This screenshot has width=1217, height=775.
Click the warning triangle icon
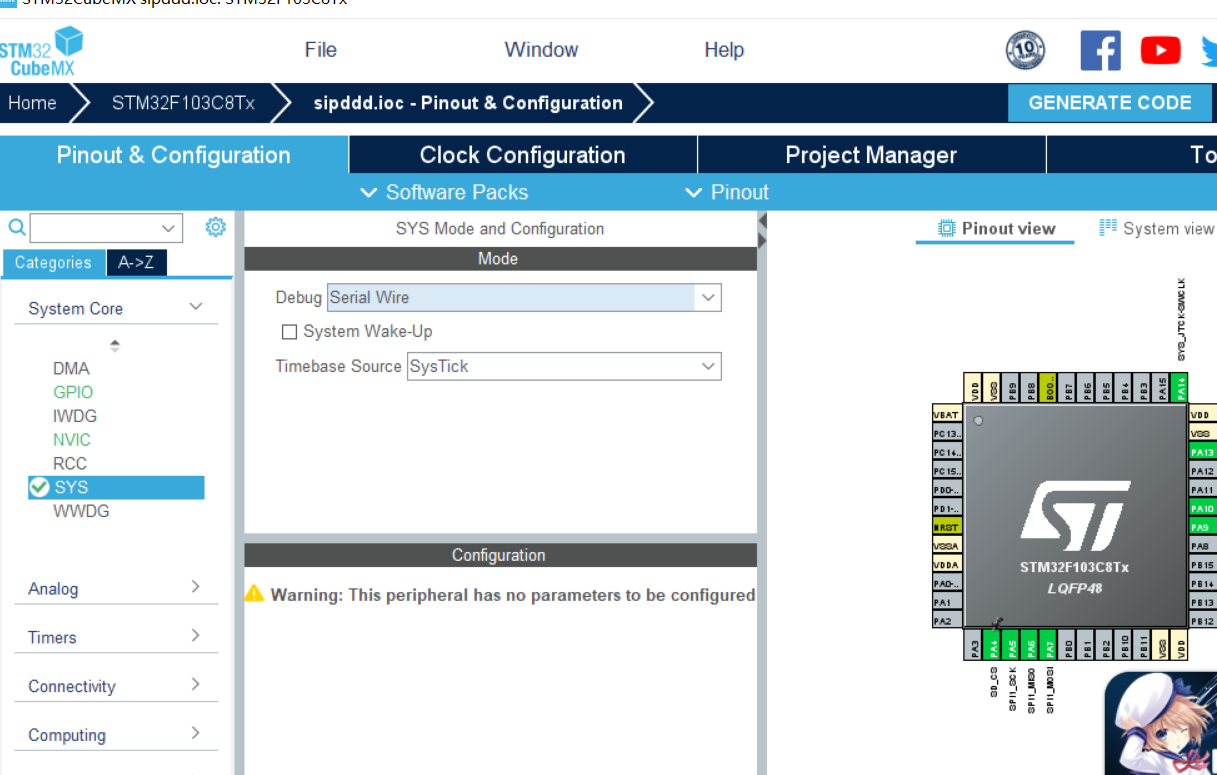(x=255, y=593)
